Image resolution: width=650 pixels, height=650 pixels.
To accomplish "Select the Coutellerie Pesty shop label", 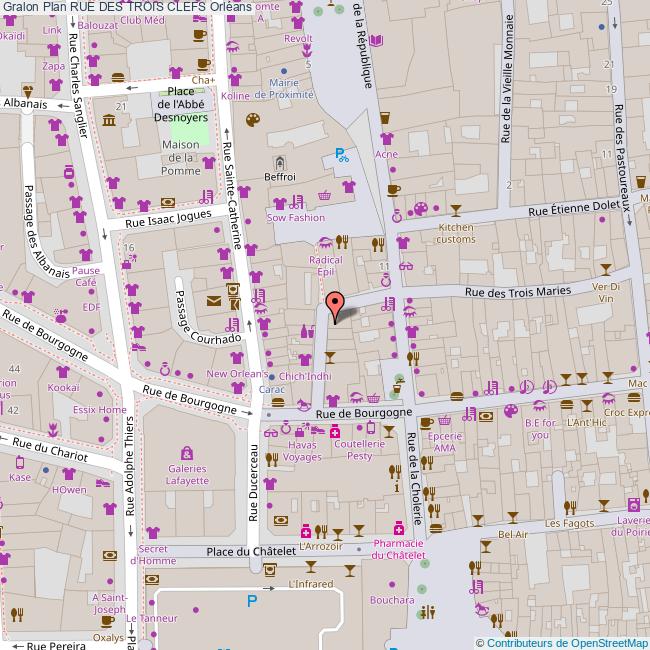I will [360, 450].
